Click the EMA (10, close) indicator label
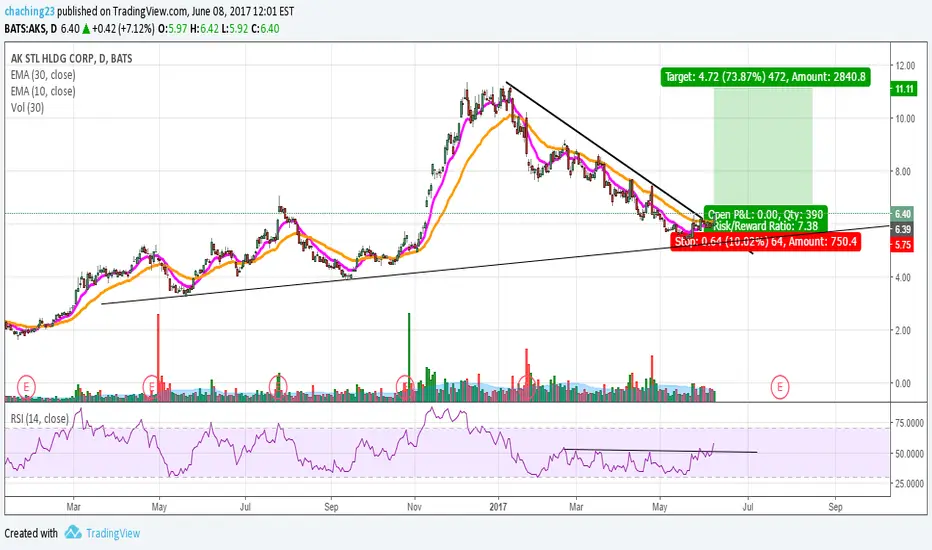 tap(43, 92)
